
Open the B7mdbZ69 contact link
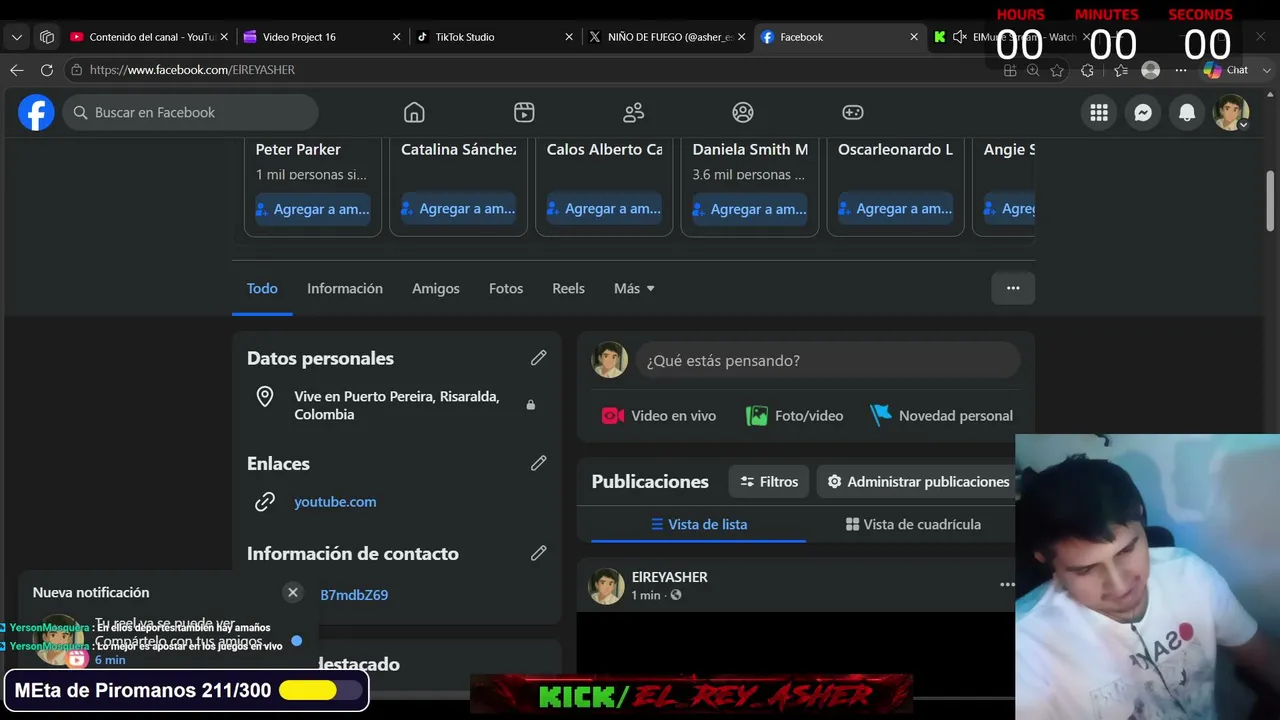click(354, 595)
